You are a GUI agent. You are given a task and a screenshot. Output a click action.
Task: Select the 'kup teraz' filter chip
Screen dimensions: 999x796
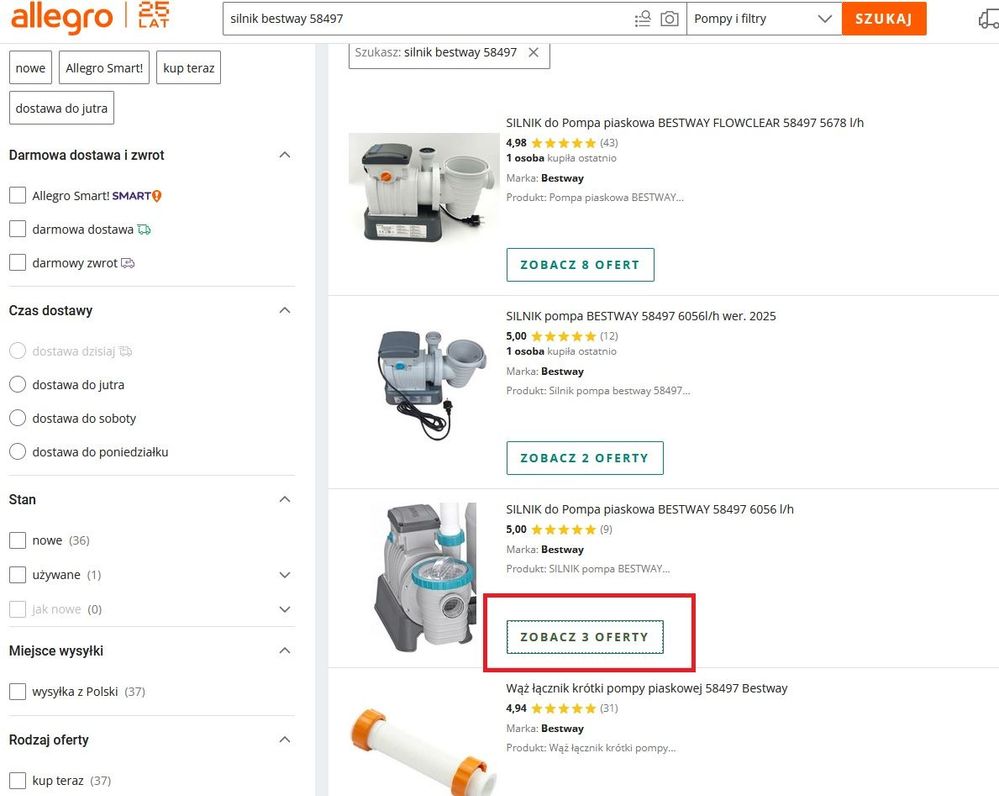(188, 68)
